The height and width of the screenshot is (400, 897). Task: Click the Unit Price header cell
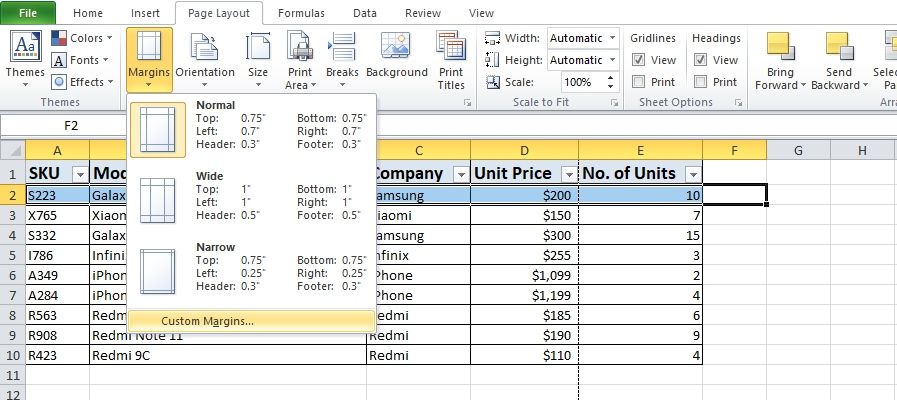[525, 173]
